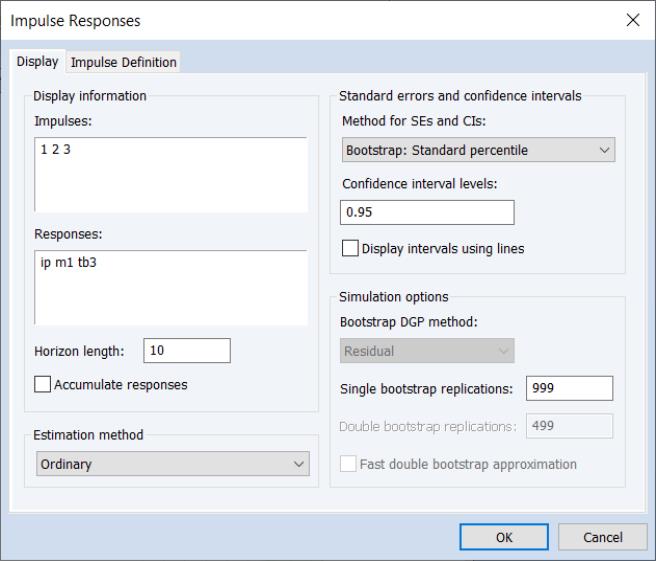
Task: Switch to the Impulse Definition tab
Action: point(123,62)
